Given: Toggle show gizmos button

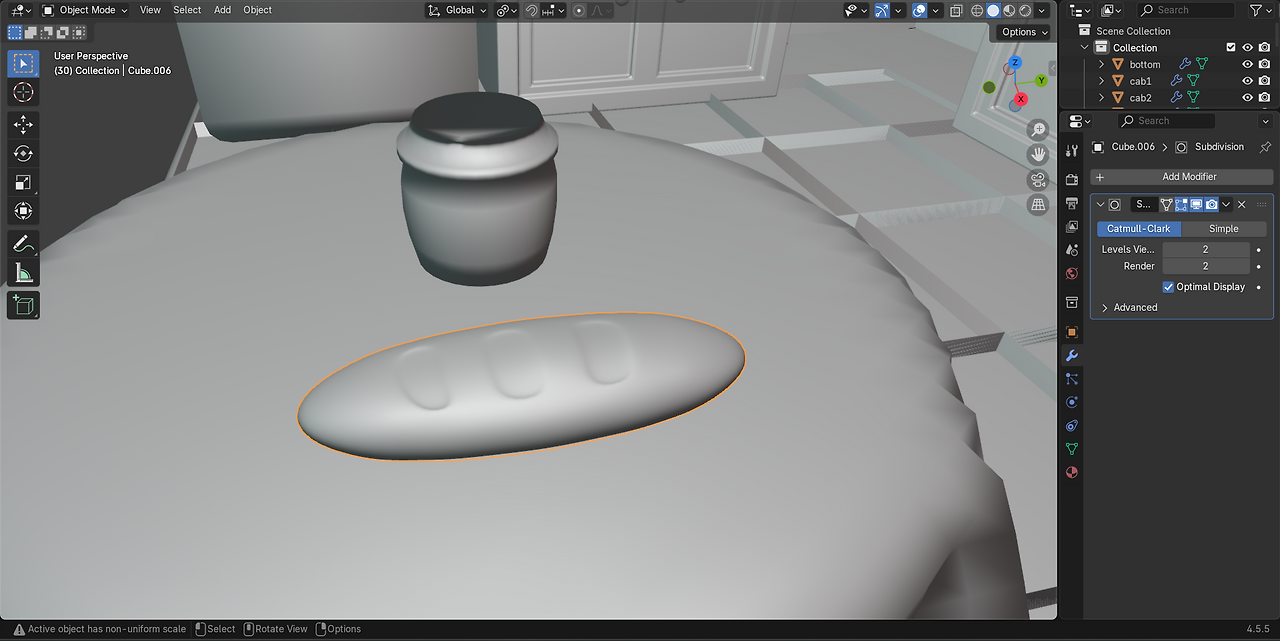Looking at the screenshot, I should 882,10.
